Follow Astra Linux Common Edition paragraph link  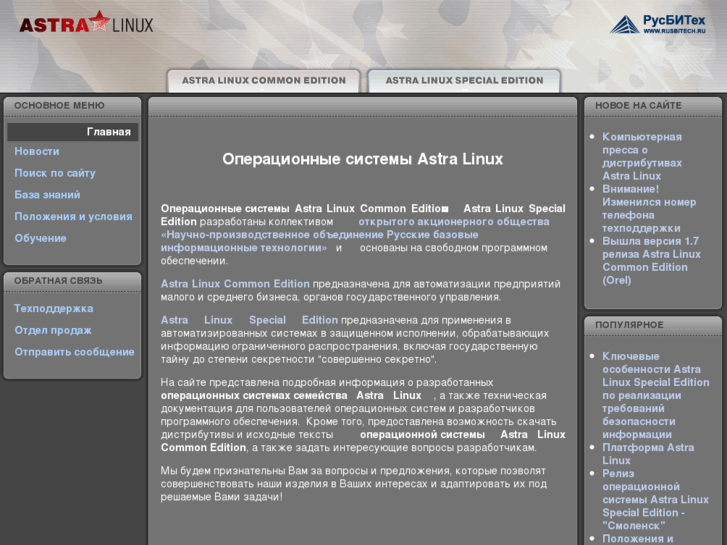[x=235, y=284]
